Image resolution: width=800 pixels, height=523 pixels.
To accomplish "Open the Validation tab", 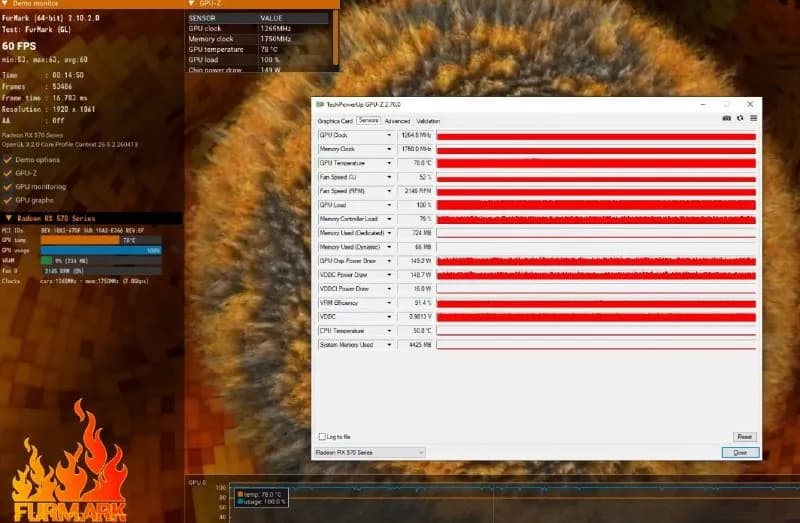I will 428,121.
